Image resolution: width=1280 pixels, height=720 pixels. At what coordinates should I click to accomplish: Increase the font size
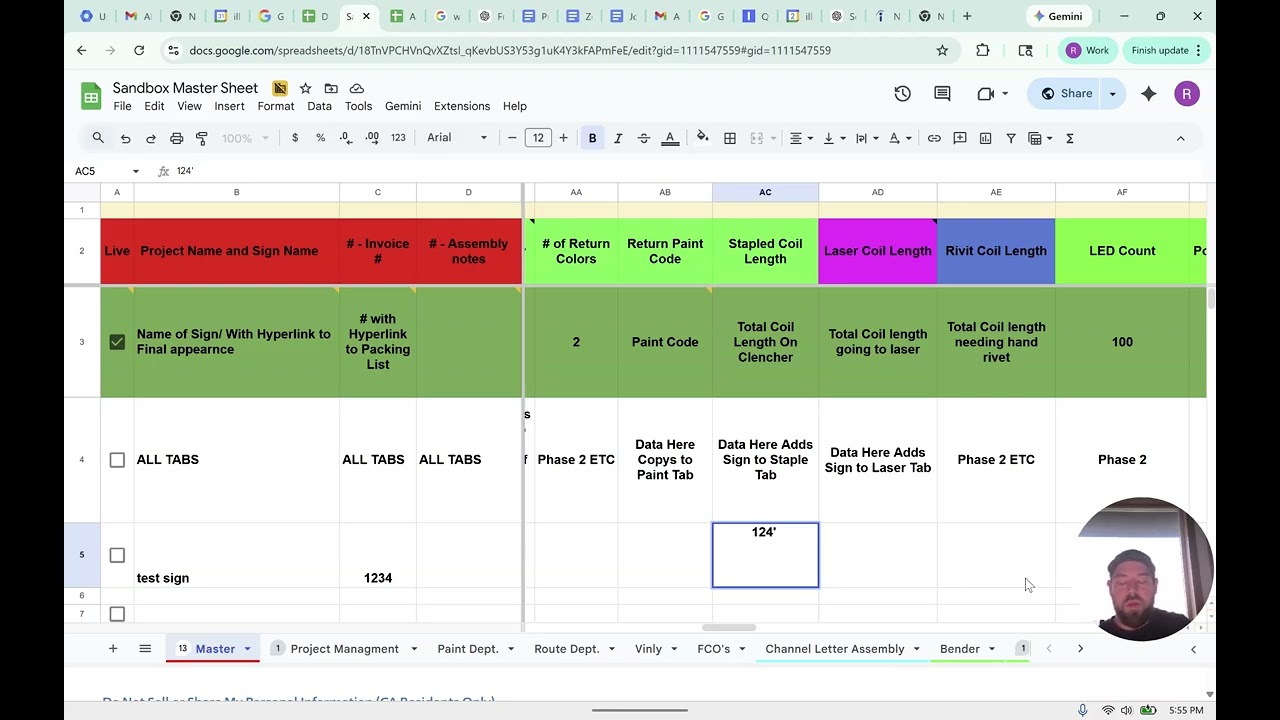[563, 138]
